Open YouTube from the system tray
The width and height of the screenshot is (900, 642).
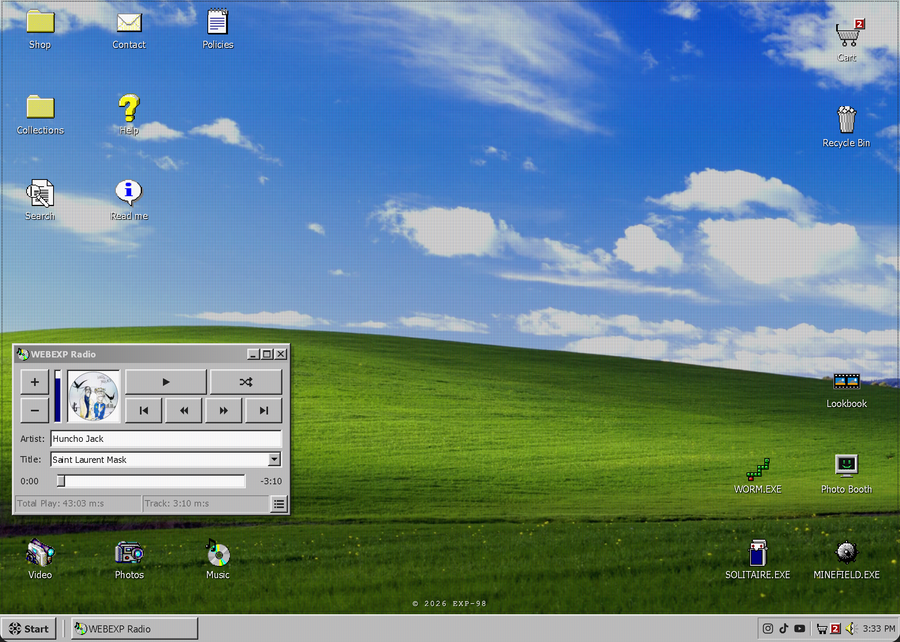[800, 628]
